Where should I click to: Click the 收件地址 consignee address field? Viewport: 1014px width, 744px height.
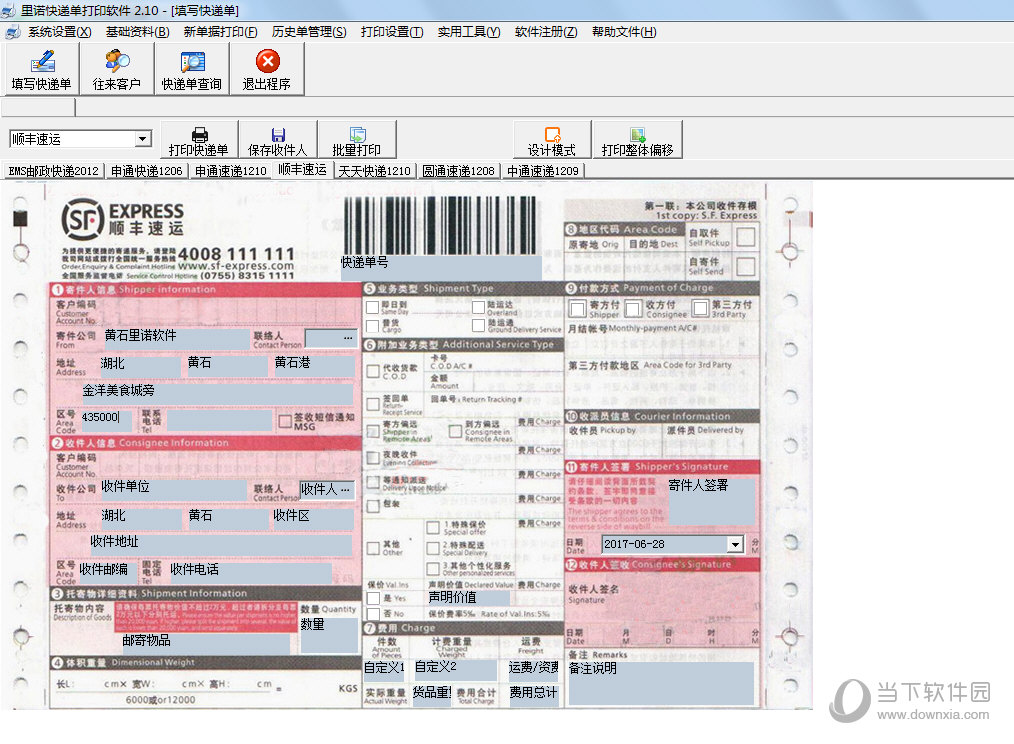click(x=220, y=544)
